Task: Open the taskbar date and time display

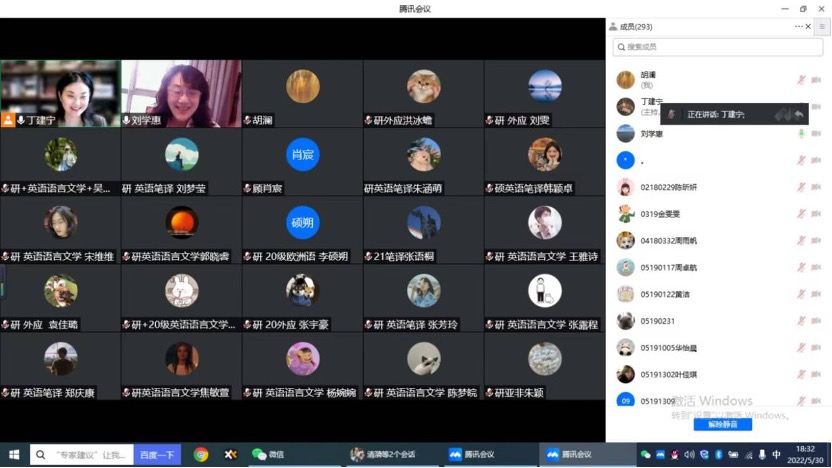Action: point(805,454)
